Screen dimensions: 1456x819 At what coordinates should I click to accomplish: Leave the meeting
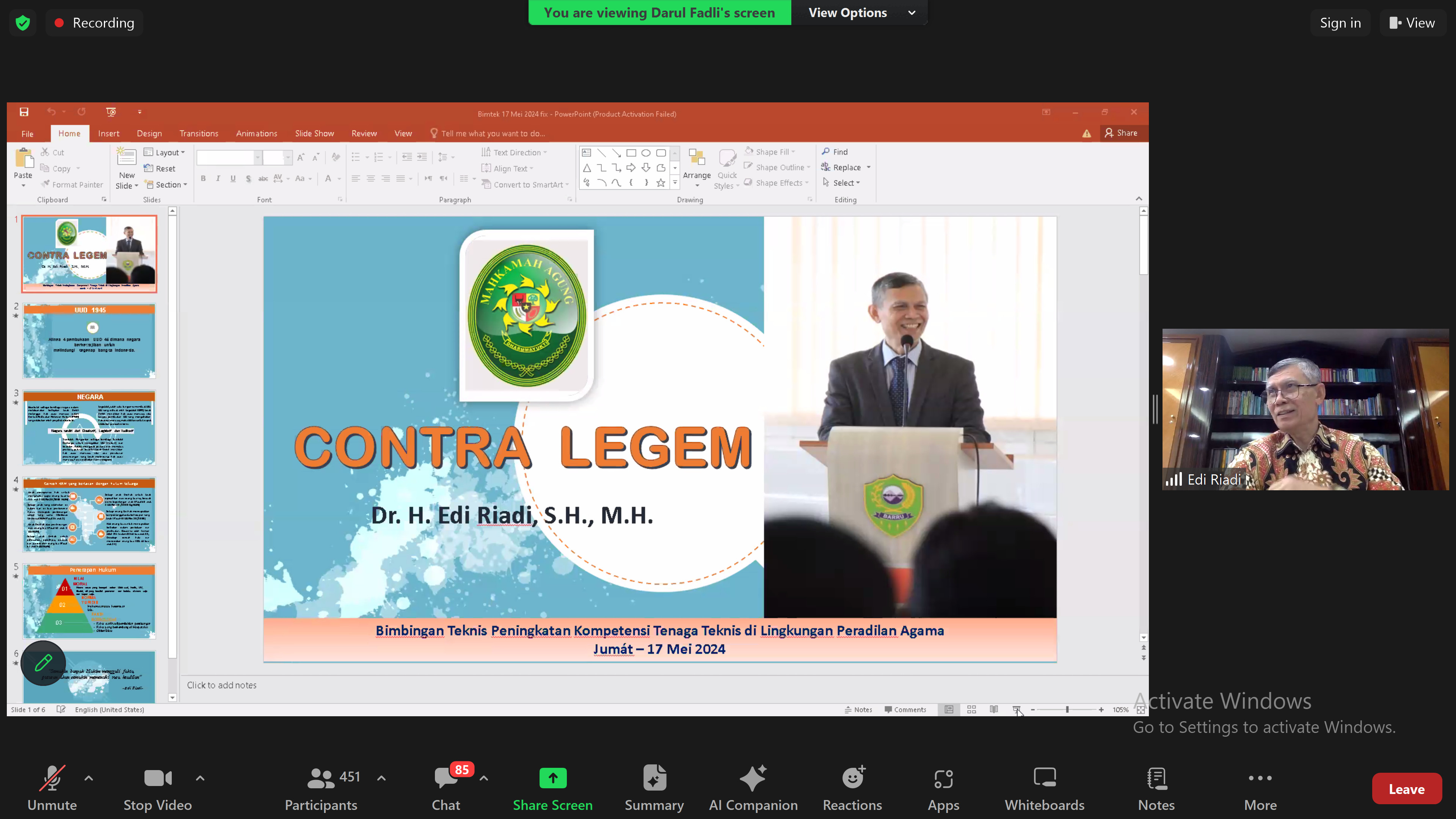tap(1406, 789)
